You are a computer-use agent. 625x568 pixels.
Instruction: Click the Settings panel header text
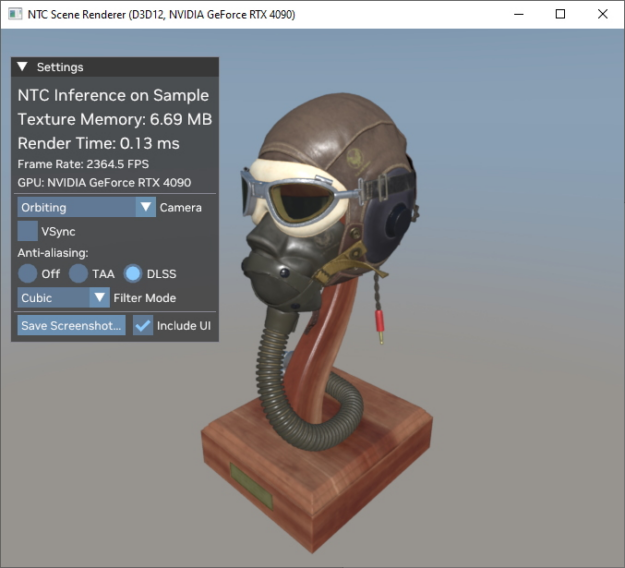pyautogui.click(x=60, y=67)
